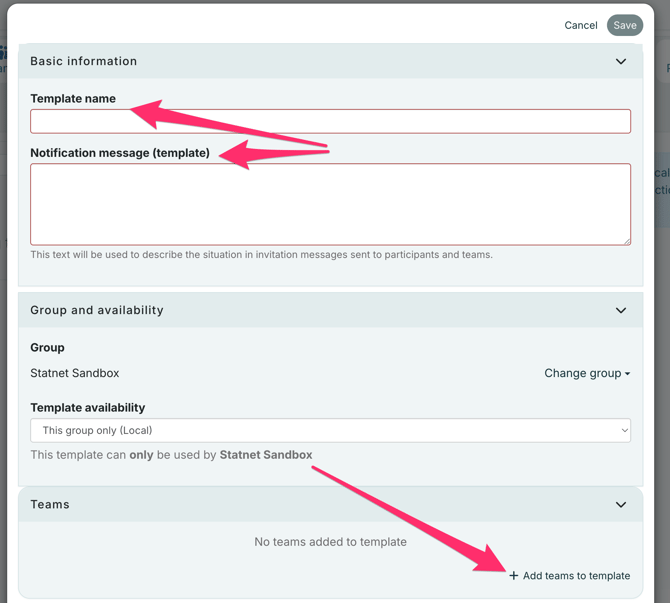This screenshot has height=603, width=670.
Task: Click inside the Notification message text area
Action: point(330,204)
